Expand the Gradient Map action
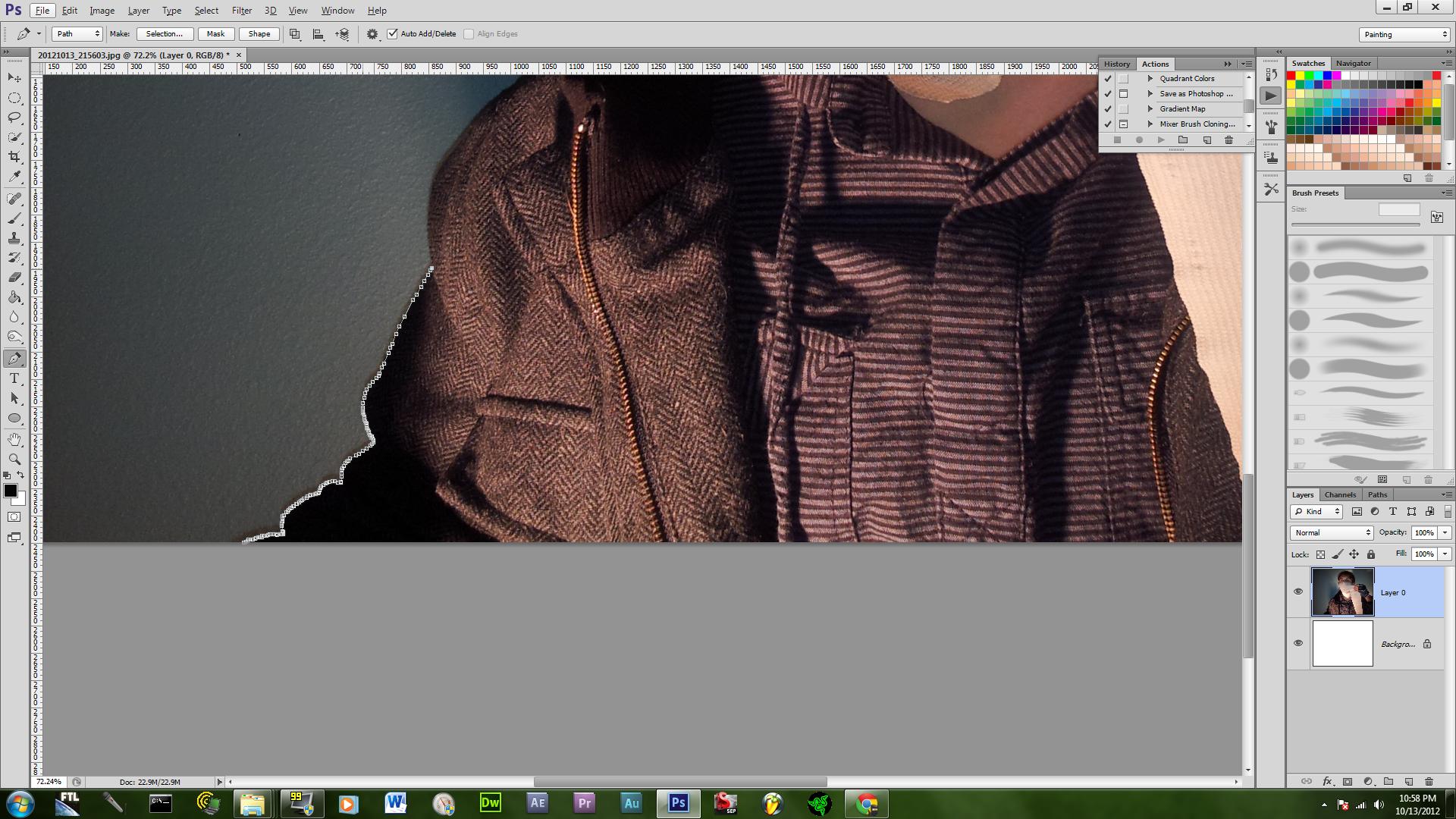Screen dimensions: 1456x819 [1150, 109]
